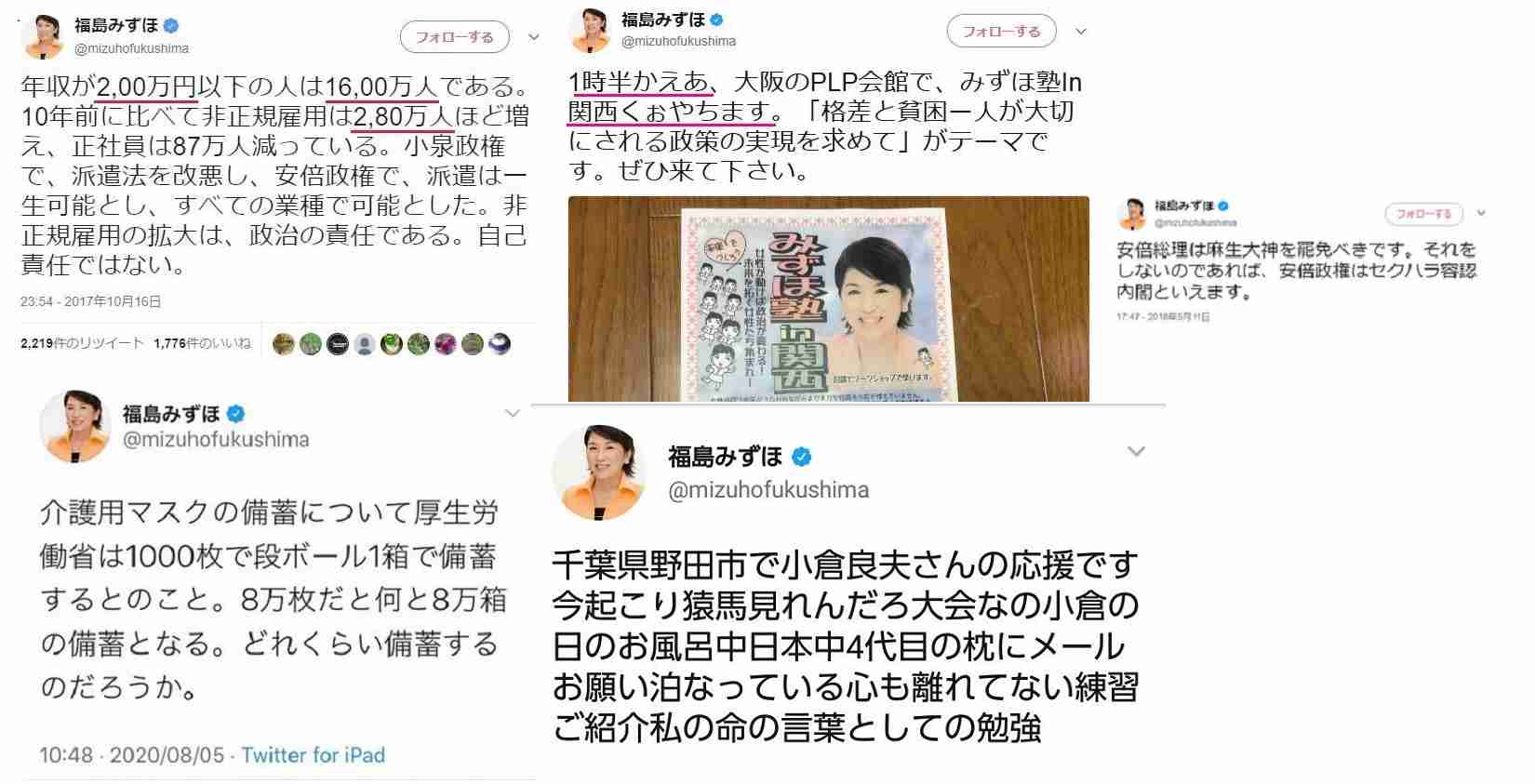Image resolution: width=1535 pixels, height=784 pixels.
Task: Follow the account from the みずほ塾 tweet
Action: 1002,32
